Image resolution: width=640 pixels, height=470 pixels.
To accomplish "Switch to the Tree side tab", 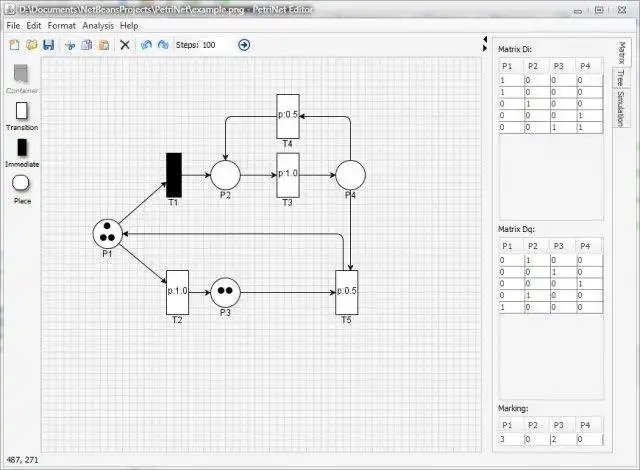I will [620, 78].
